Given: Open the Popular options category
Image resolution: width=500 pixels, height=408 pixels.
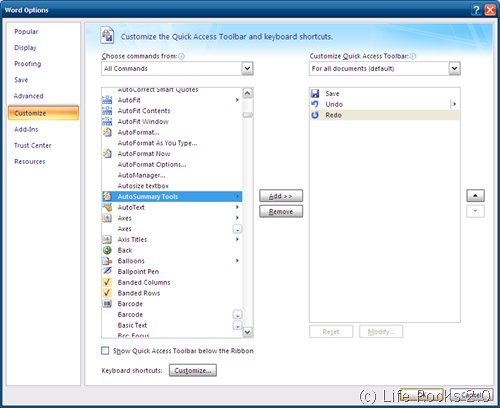Looking at the screenshot, I should coord(26,32).
